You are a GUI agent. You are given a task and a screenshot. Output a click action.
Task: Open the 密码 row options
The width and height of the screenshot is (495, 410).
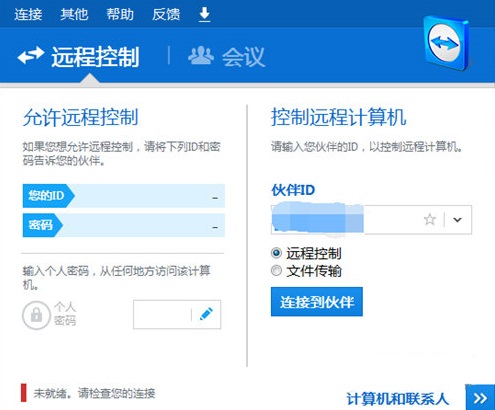[x=215, y=227]
